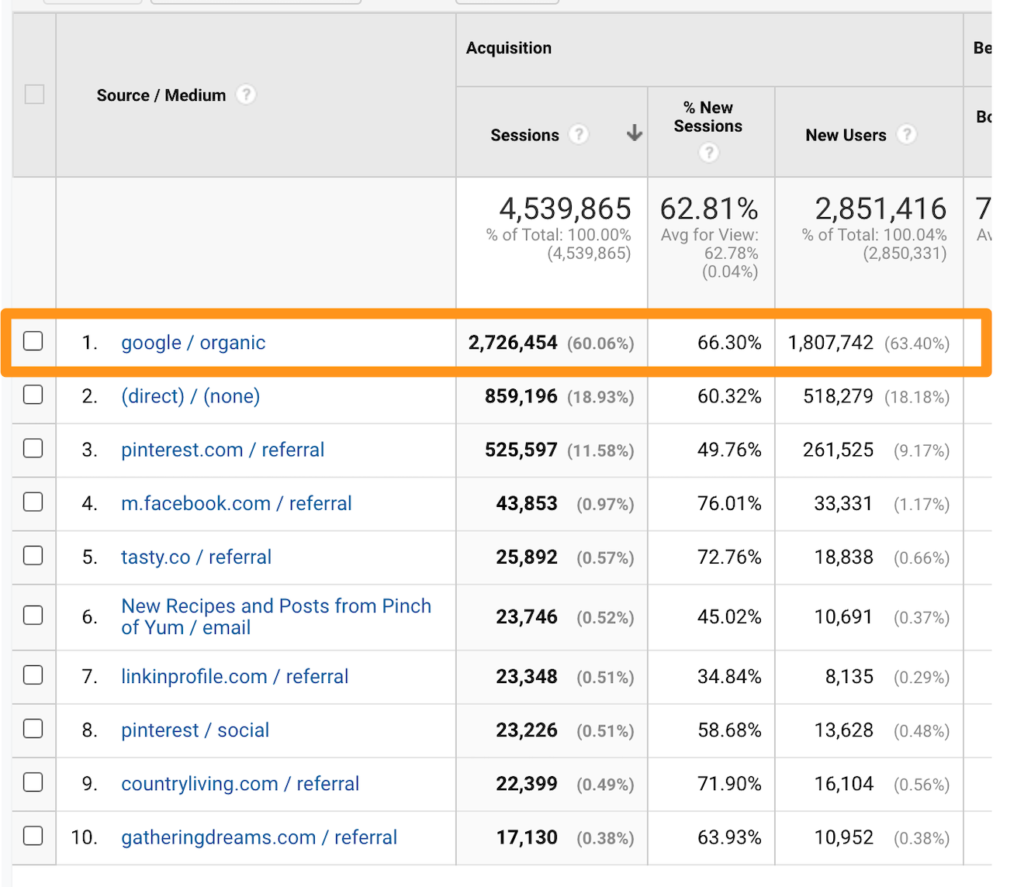Open New Recipes and Posts email link
Viewport: 1024px width, 887px height.
(276, 616)
